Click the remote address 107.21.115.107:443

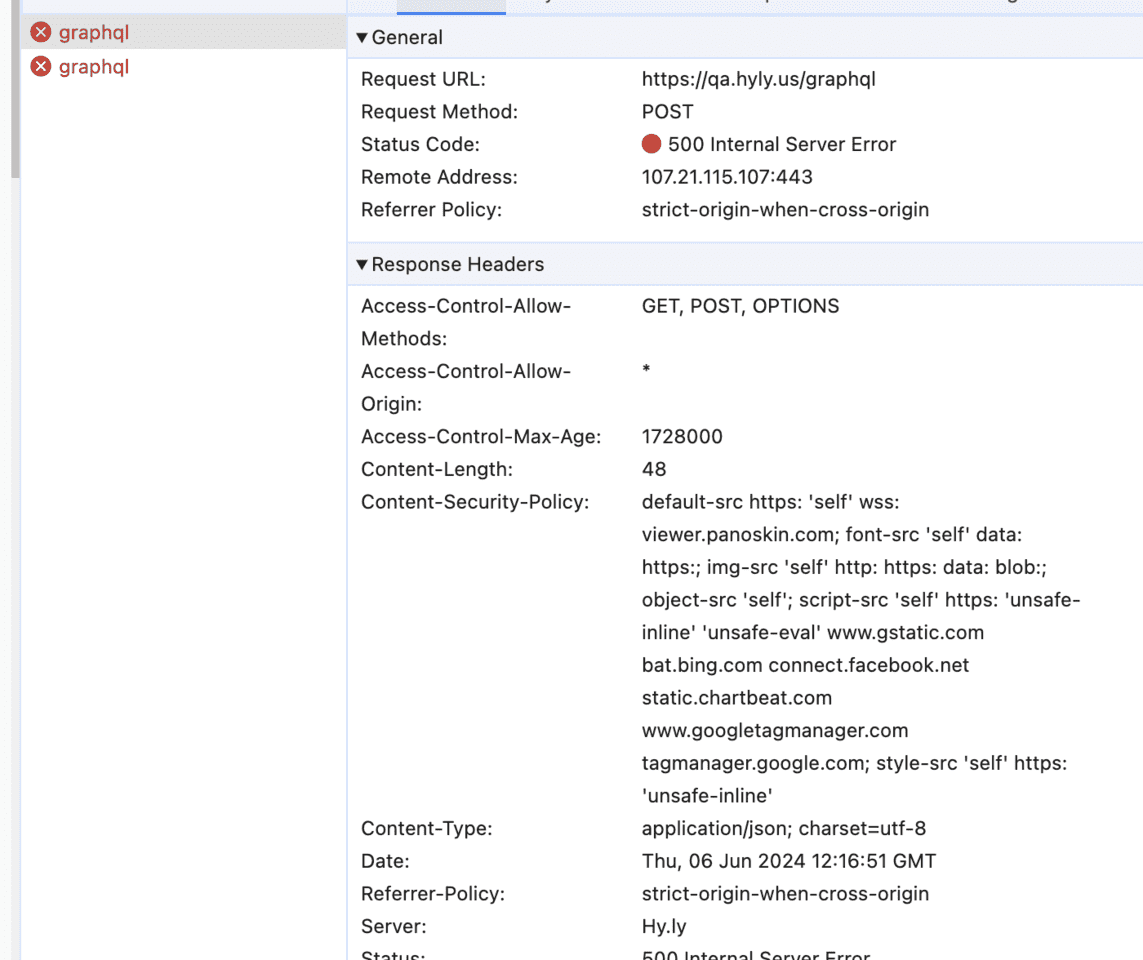tap(727, 177)
